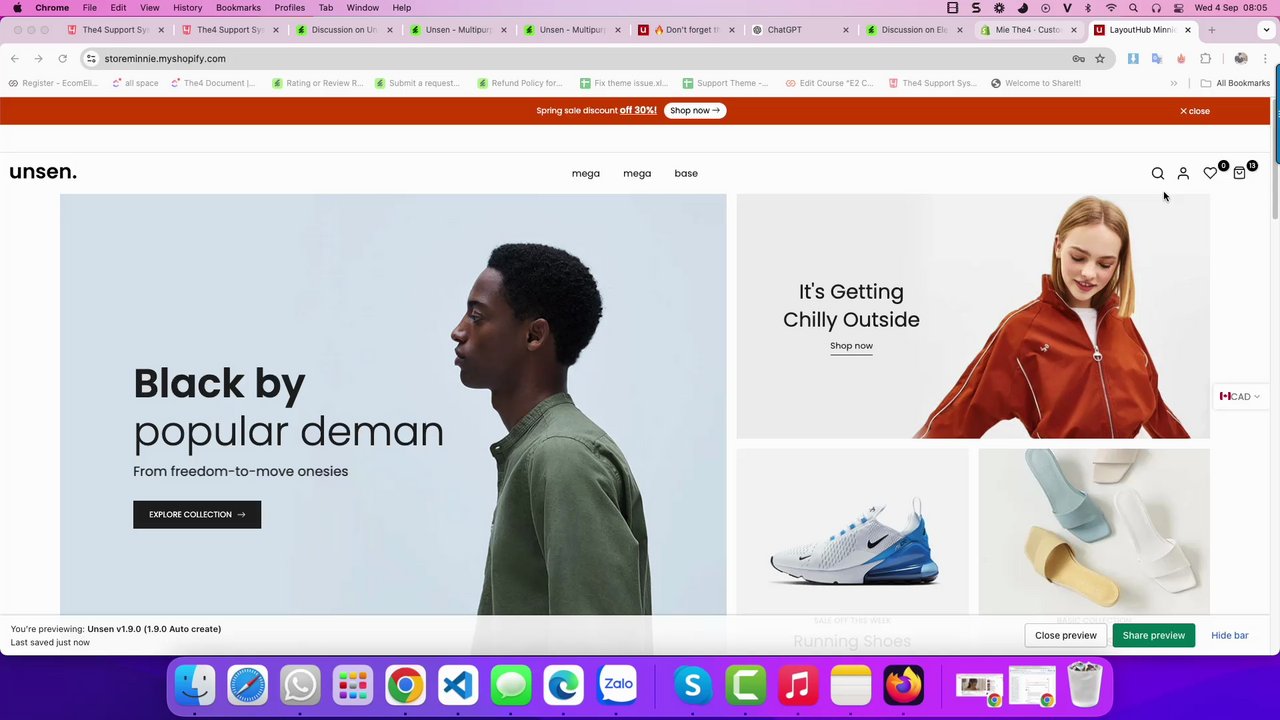
Task: Open the password key icon in address bar
Action: [1078, 58]
